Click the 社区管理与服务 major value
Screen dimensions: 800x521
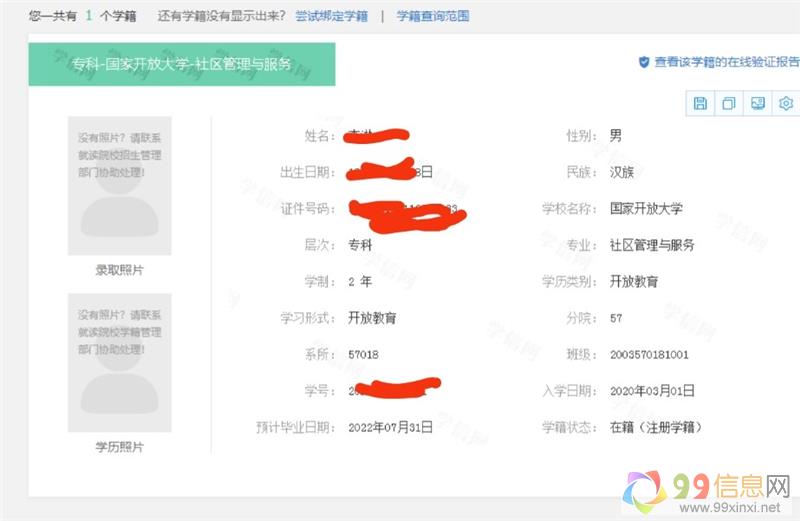[652, 245]
